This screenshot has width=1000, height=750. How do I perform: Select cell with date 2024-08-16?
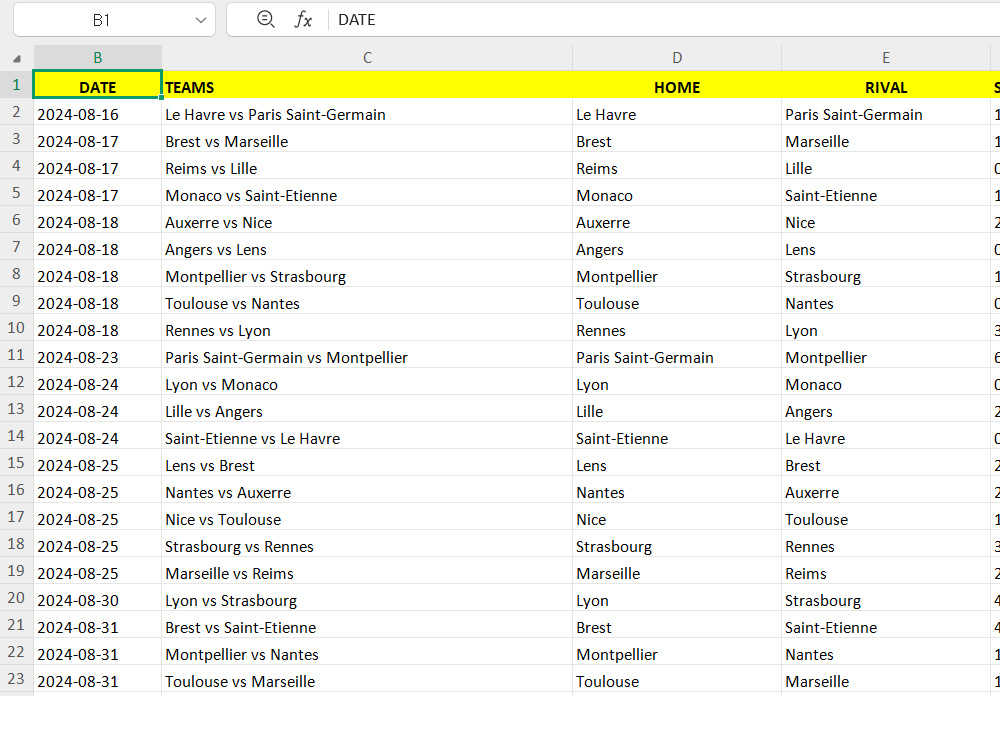point(98,114)
